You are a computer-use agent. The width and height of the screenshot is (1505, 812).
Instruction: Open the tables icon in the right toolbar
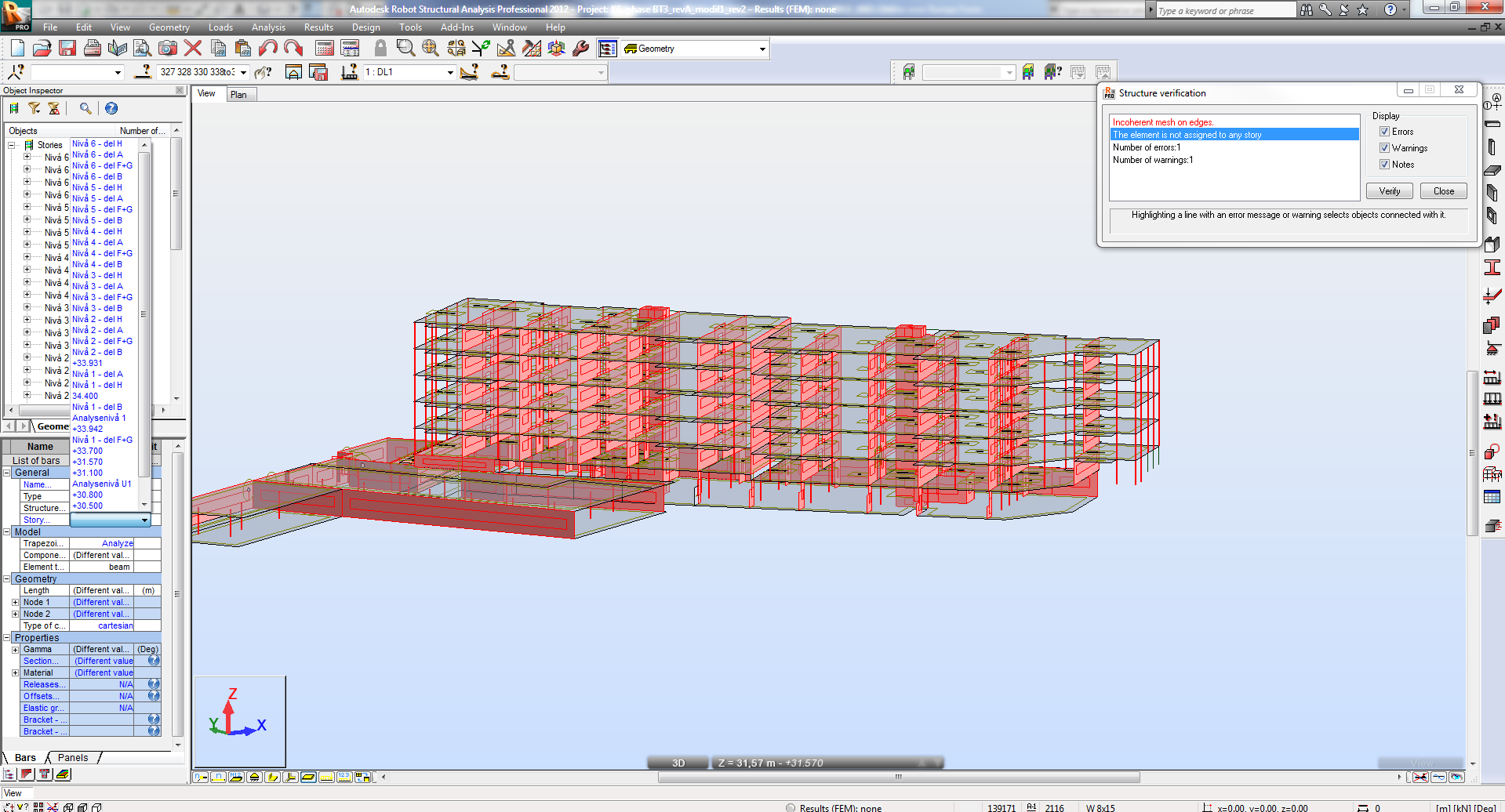1492,496
